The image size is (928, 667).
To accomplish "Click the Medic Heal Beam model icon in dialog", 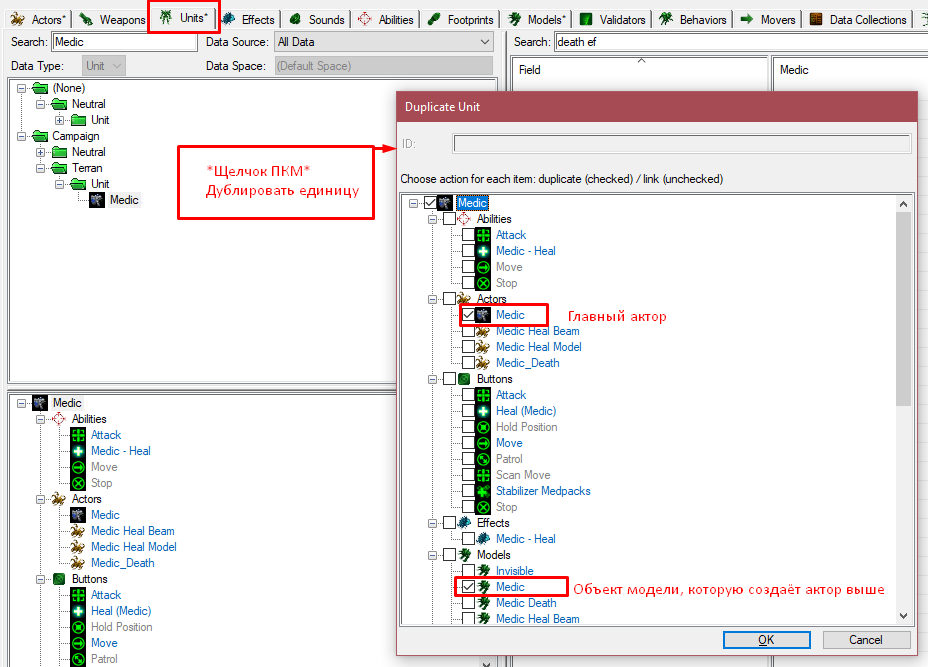I will click(484, 619).
